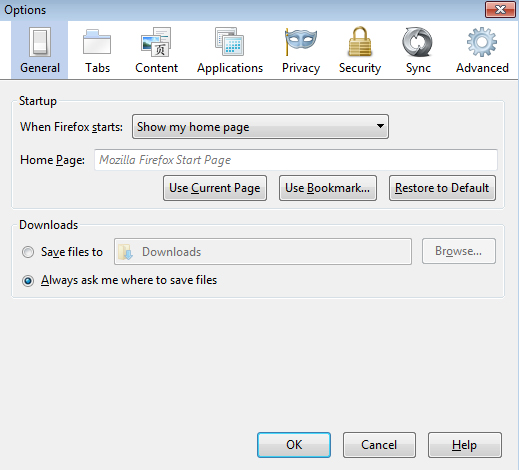519x470 pixels.
Task: Click the Security tab label text
Action: tap(360, 68)
